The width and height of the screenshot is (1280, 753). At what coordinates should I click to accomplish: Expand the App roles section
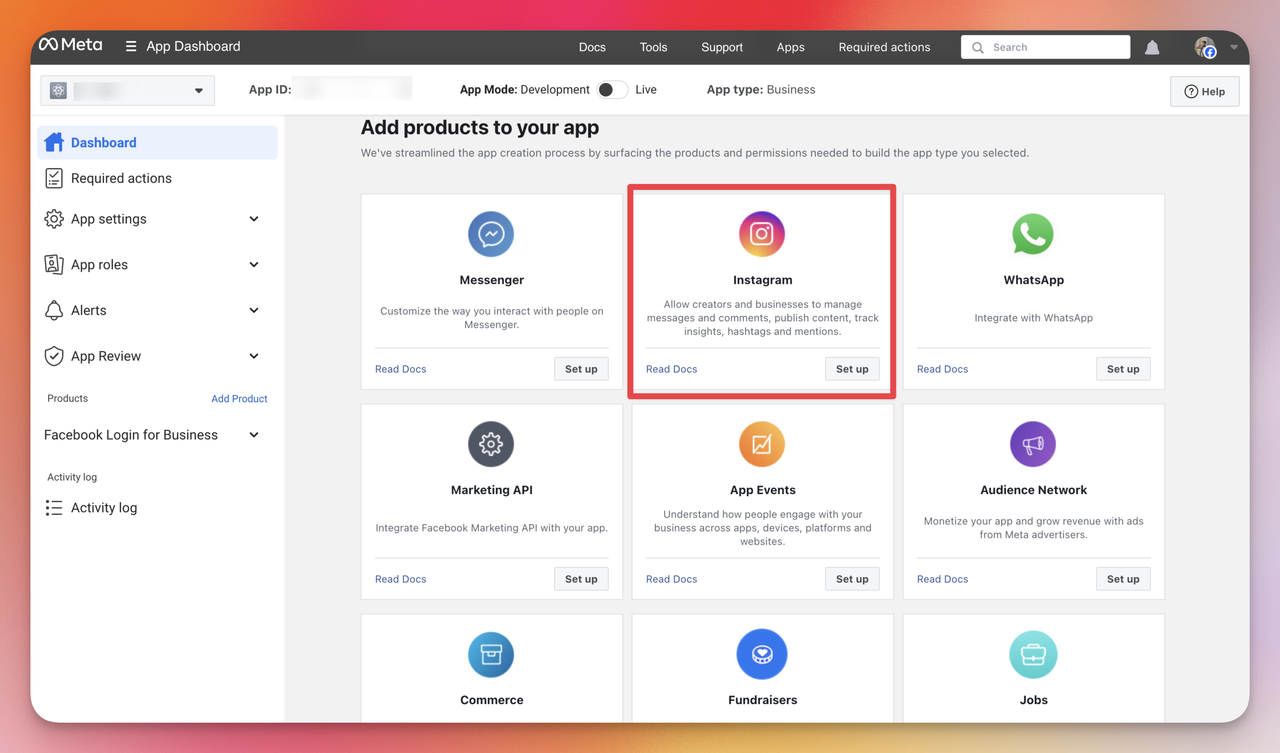pos(254,265)
